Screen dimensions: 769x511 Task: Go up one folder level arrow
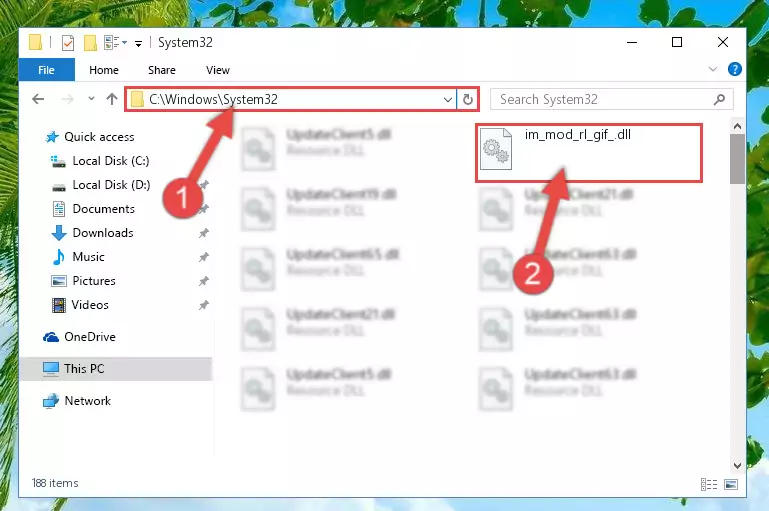click(x=112, y=99)
